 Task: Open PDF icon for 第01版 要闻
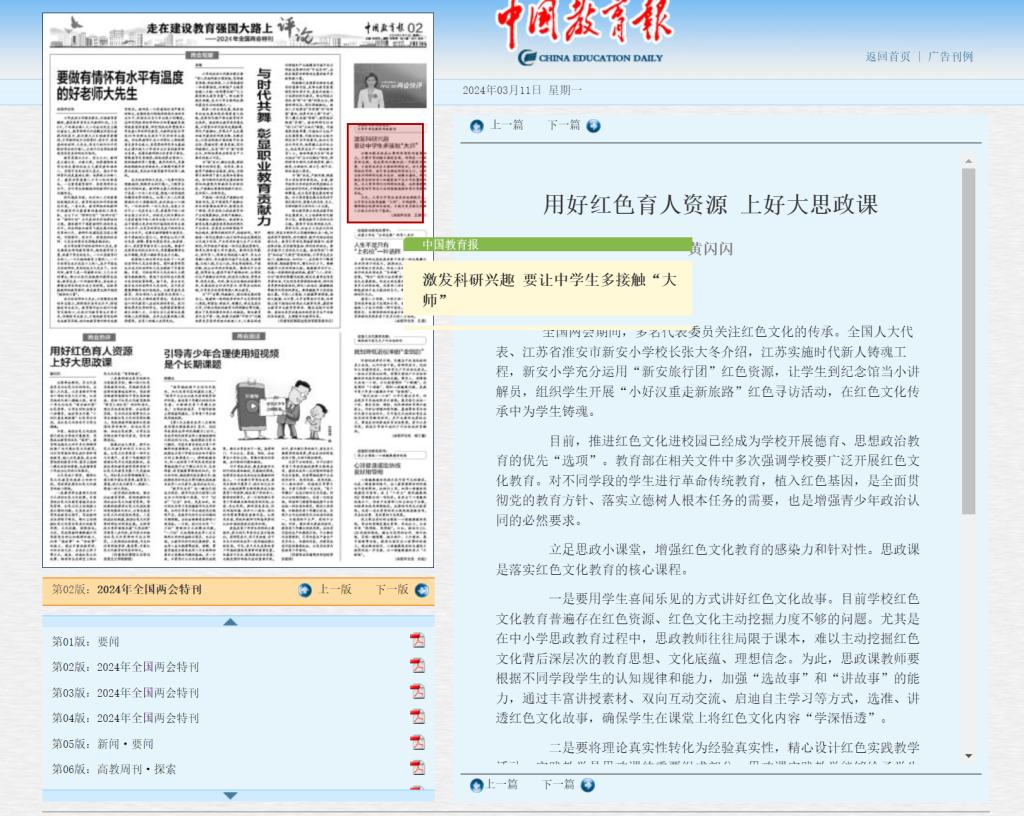417,641
